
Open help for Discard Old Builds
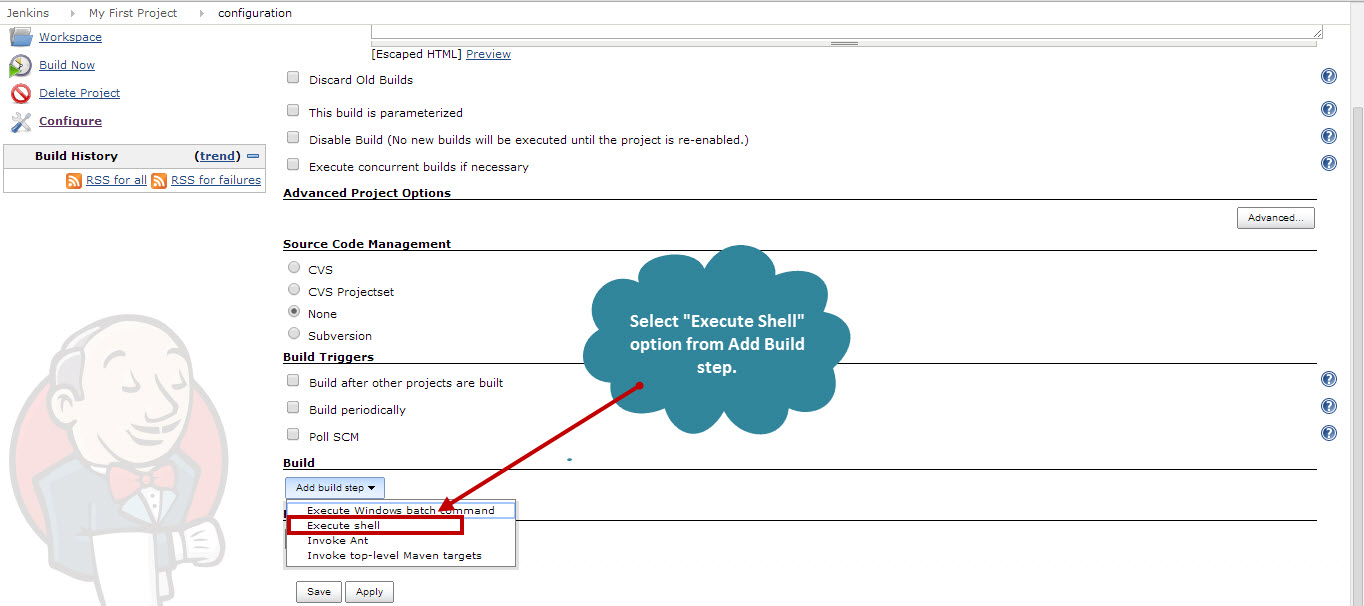(x=1329, y=76)
